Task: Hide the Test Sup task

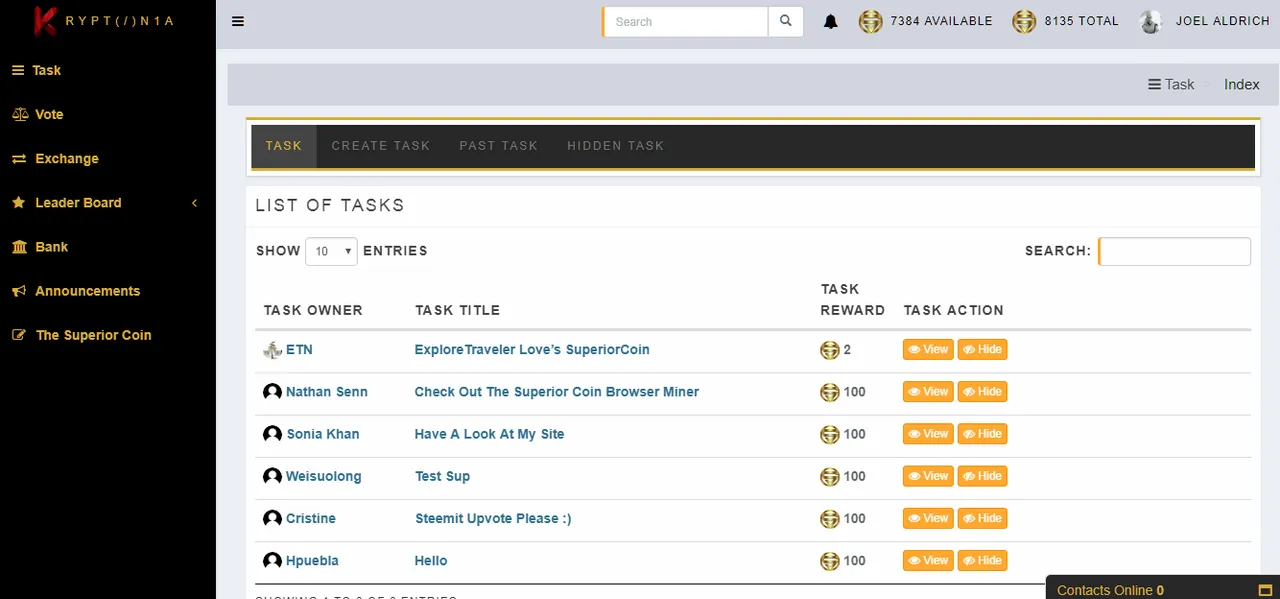Action: (982, 475)
